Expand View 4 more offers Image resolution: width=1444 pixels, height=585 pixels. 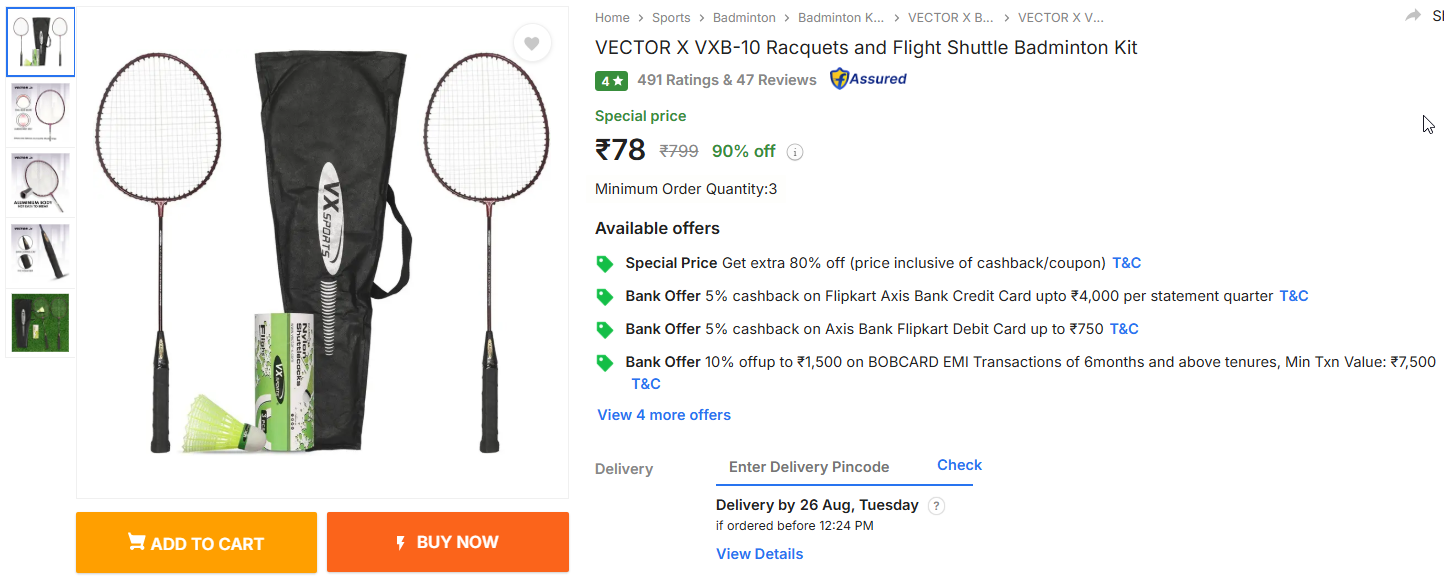[x=664, y=415]
